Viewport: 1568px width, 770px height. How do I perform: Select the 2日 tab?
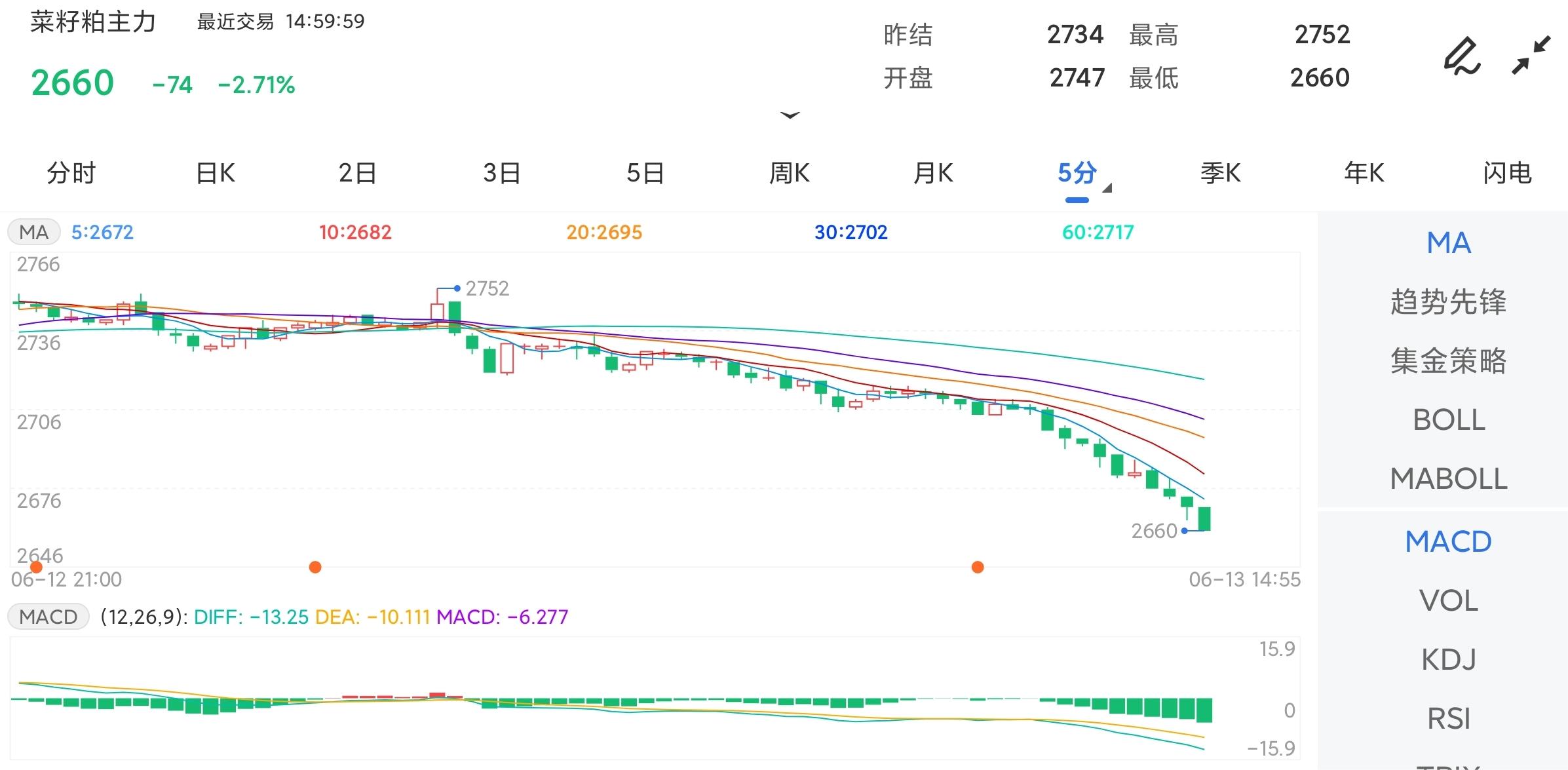[358, 174]
